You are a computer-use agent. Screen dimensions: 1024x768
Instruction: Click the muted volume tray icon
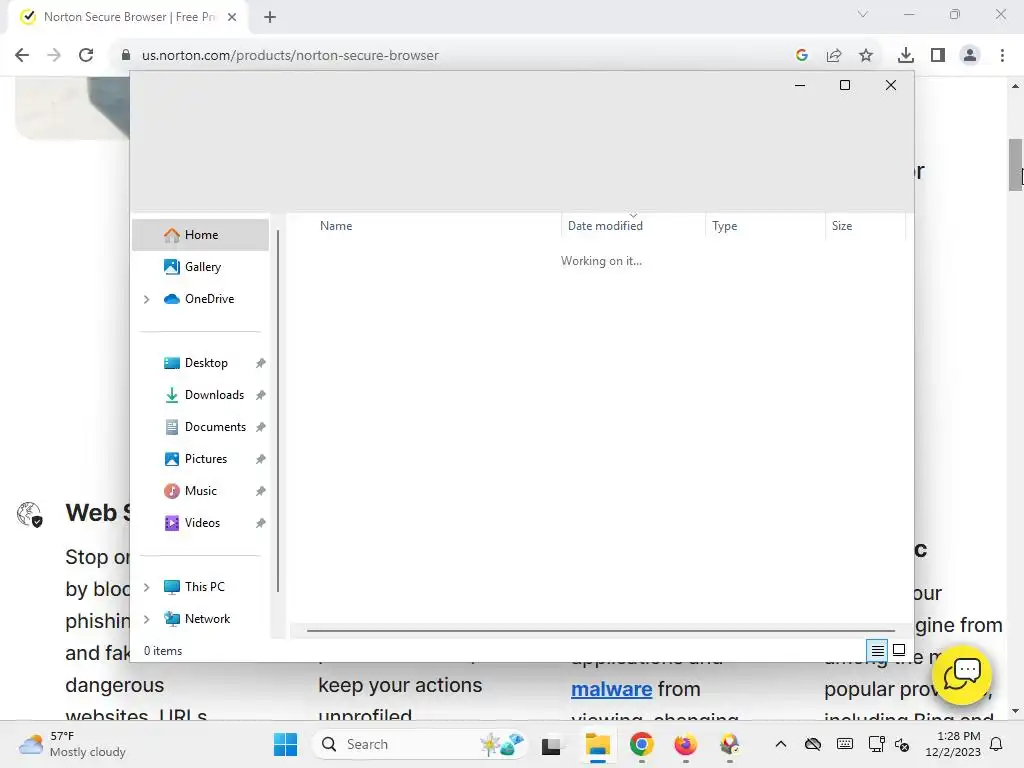pos(903,744)
